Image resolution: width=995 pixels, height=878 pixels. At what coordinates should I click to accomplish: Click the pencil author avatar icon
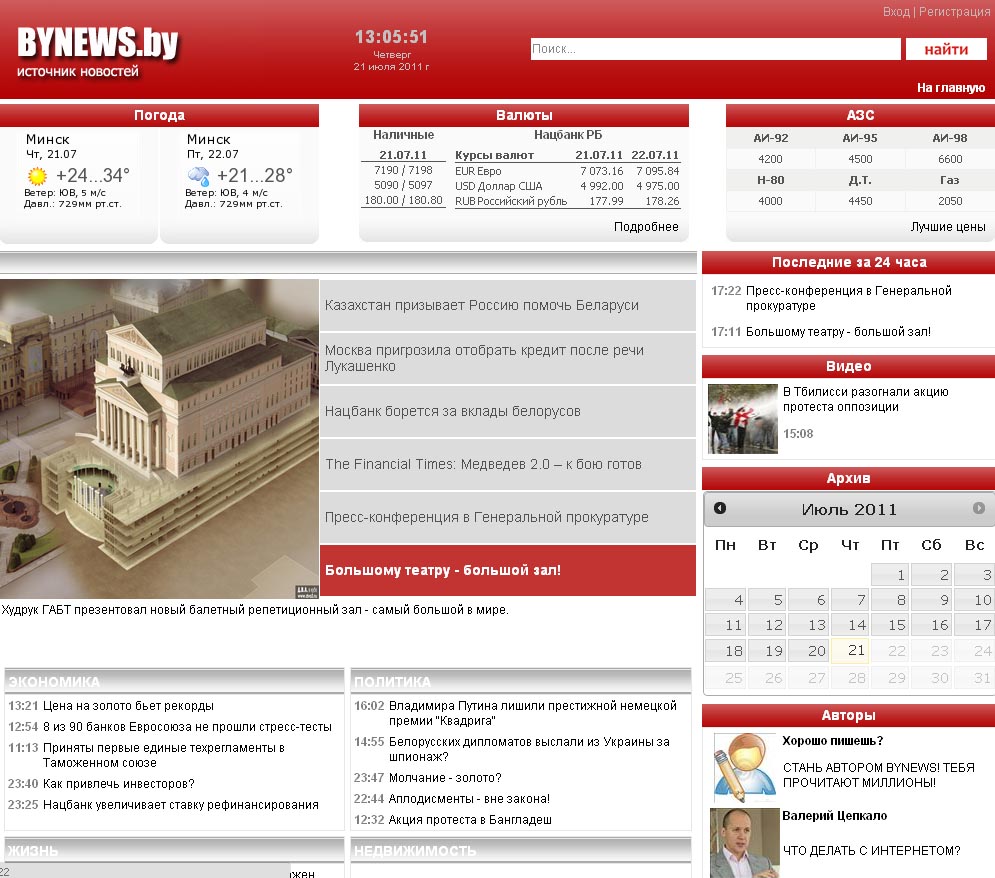tap(744, 768)
